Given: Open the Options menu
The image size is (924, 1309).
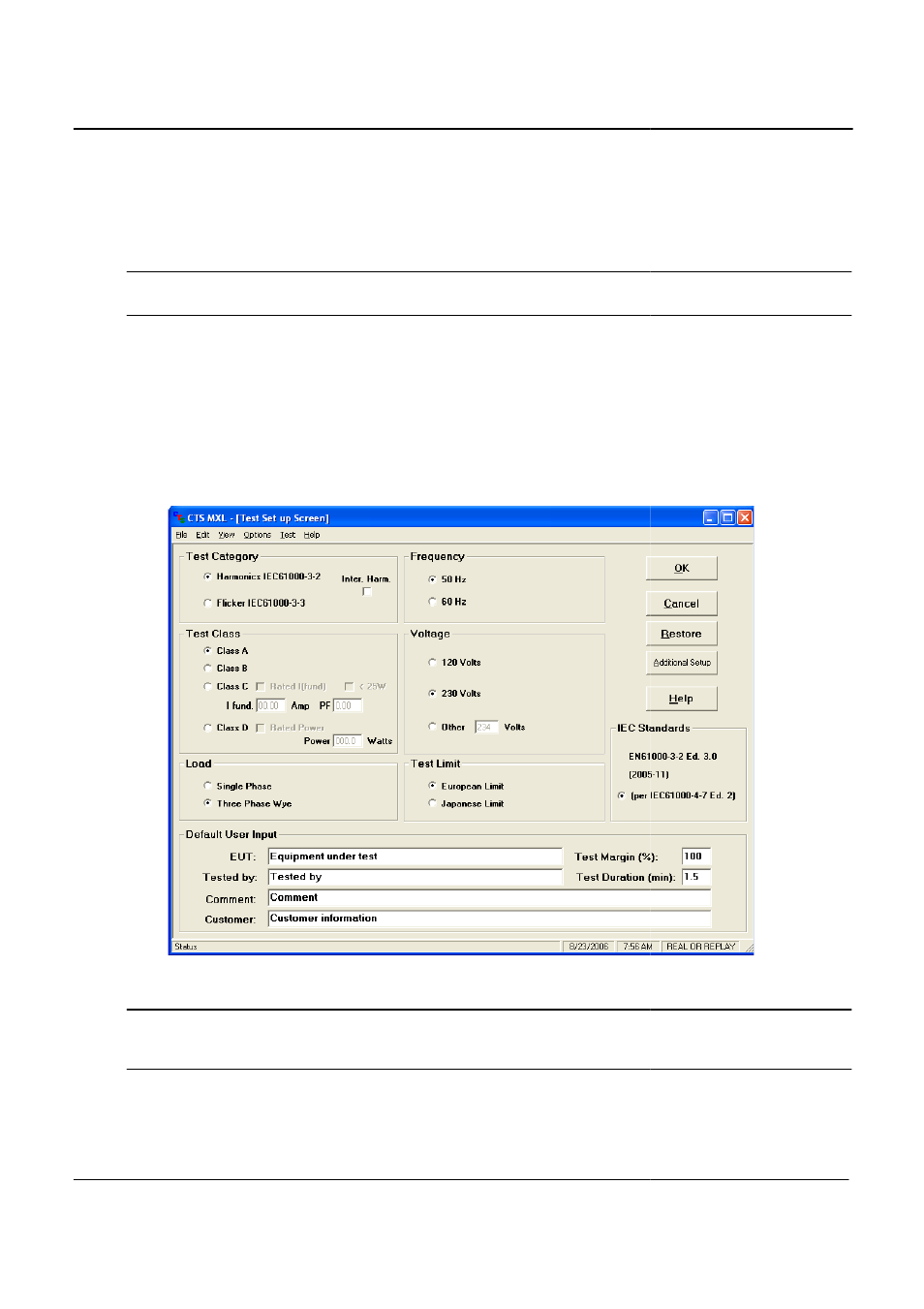Looking at the screenshot, I should point(257,535).
